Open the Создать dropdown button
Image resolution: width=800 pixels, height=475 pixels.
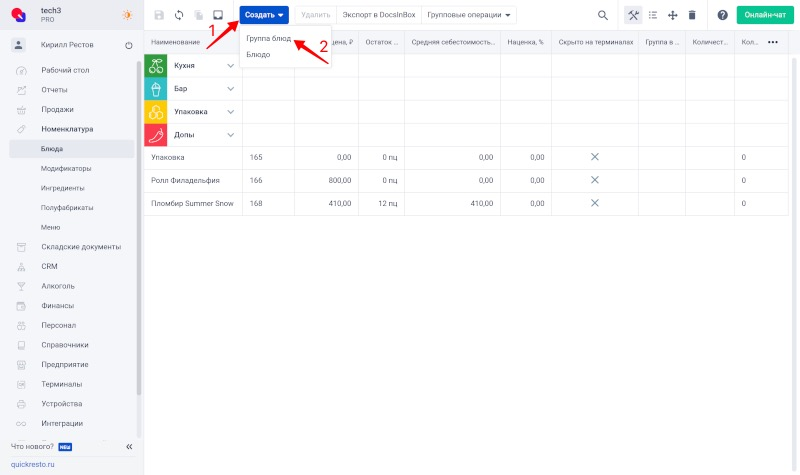click(264, 15)
